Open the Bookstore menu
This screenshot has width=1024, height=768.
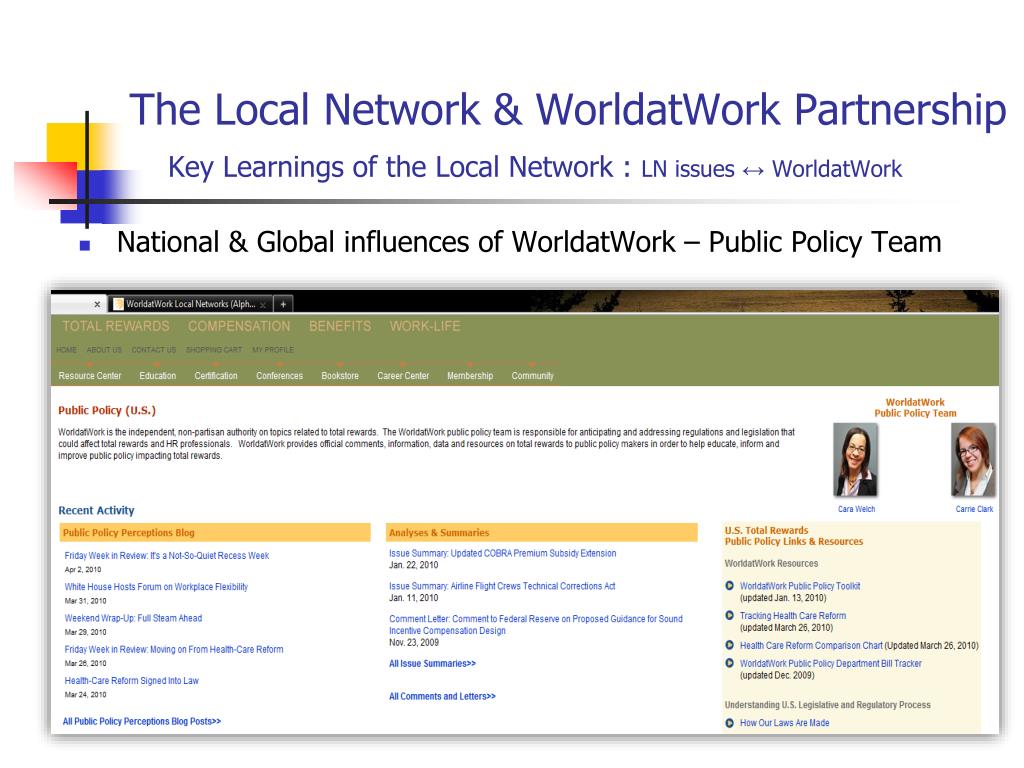(340, 376)
